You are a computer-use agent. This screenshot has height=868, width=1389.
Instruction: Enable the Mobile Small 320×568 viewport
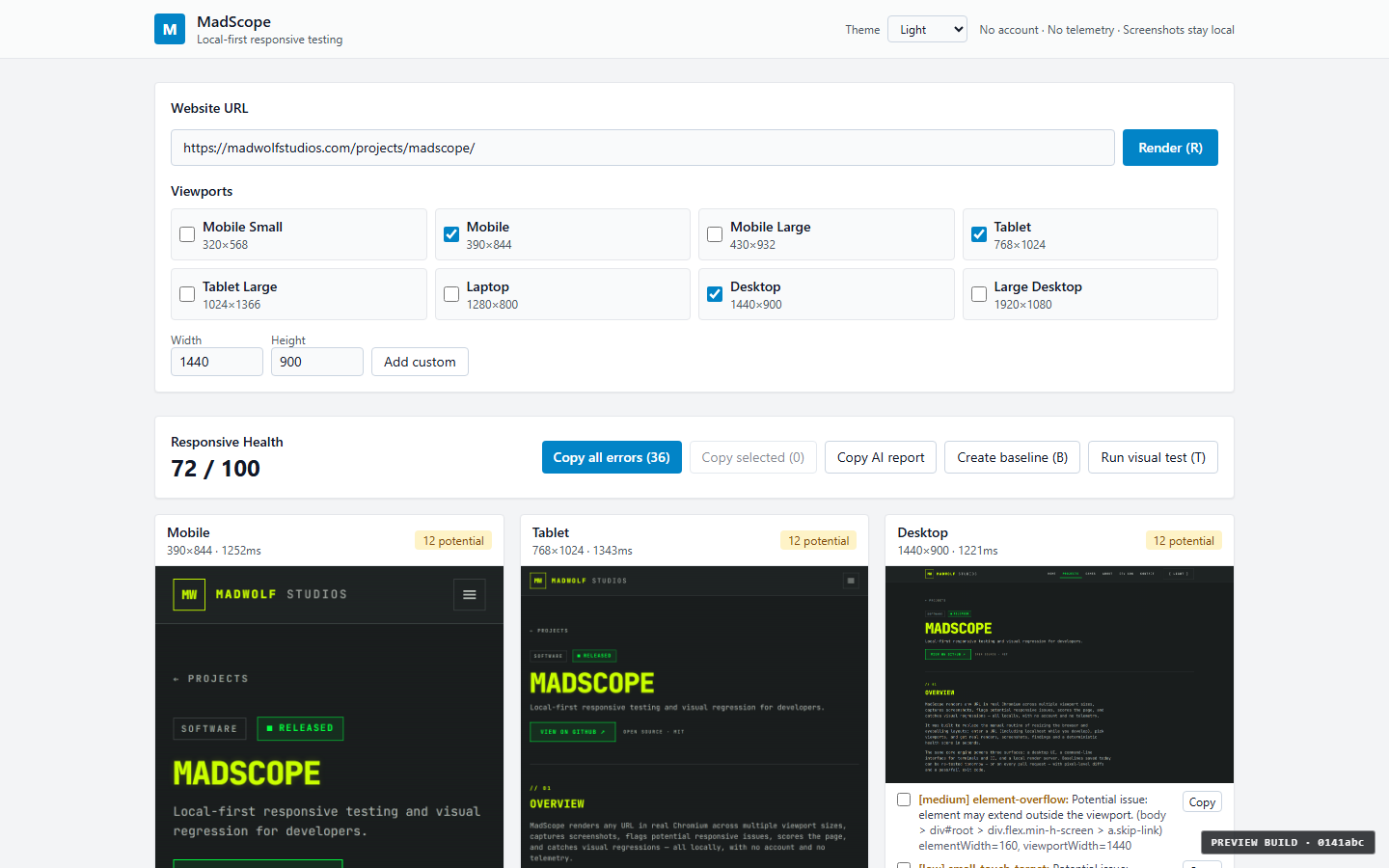coord(187,234)
